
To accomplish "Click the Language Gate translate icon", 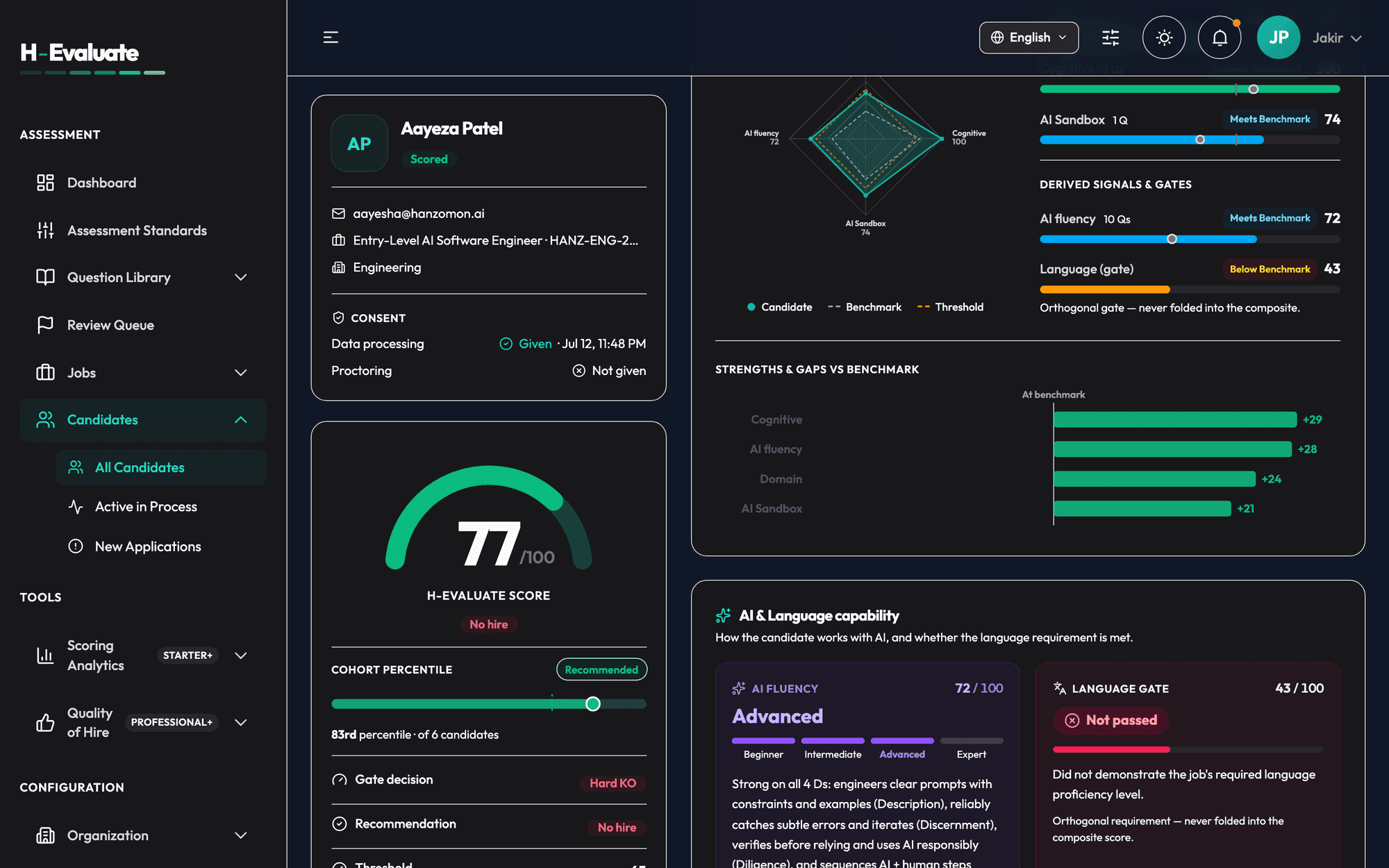I will [x=1060, y=688].
